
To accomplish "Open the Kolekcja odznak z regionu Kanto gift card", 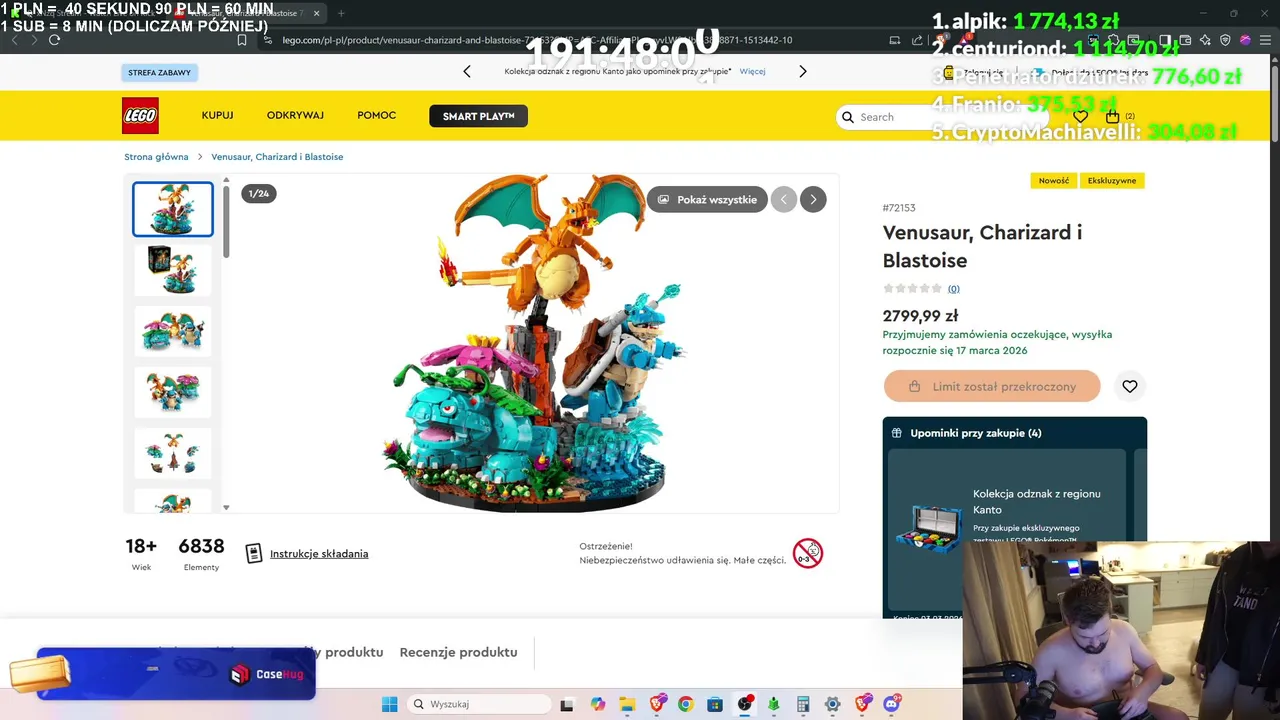I will (x=1007, y=530).
